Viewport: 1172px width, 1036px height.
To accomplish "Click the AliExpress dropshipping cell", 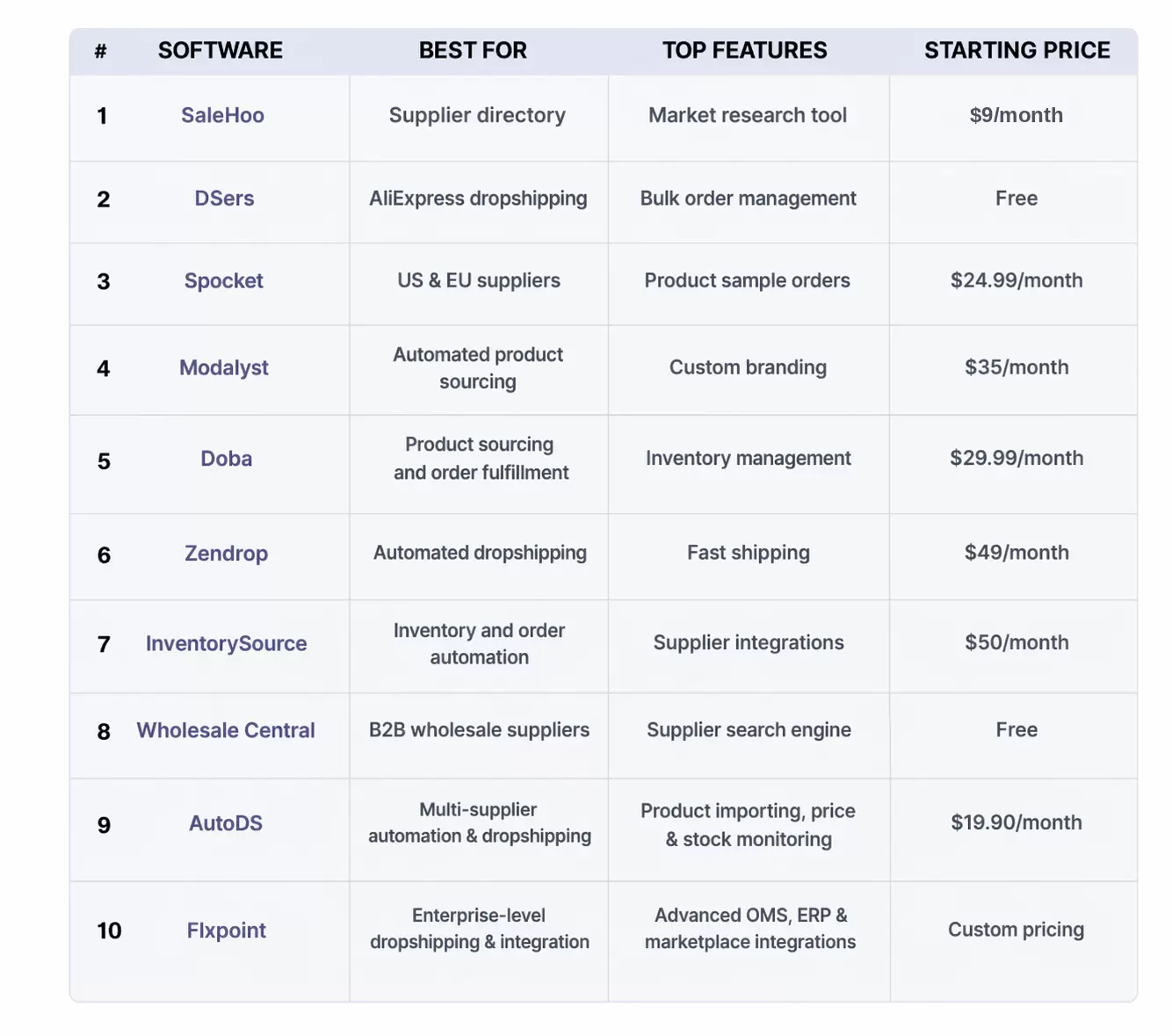I will pyautogui.click(x=478, y=199).
